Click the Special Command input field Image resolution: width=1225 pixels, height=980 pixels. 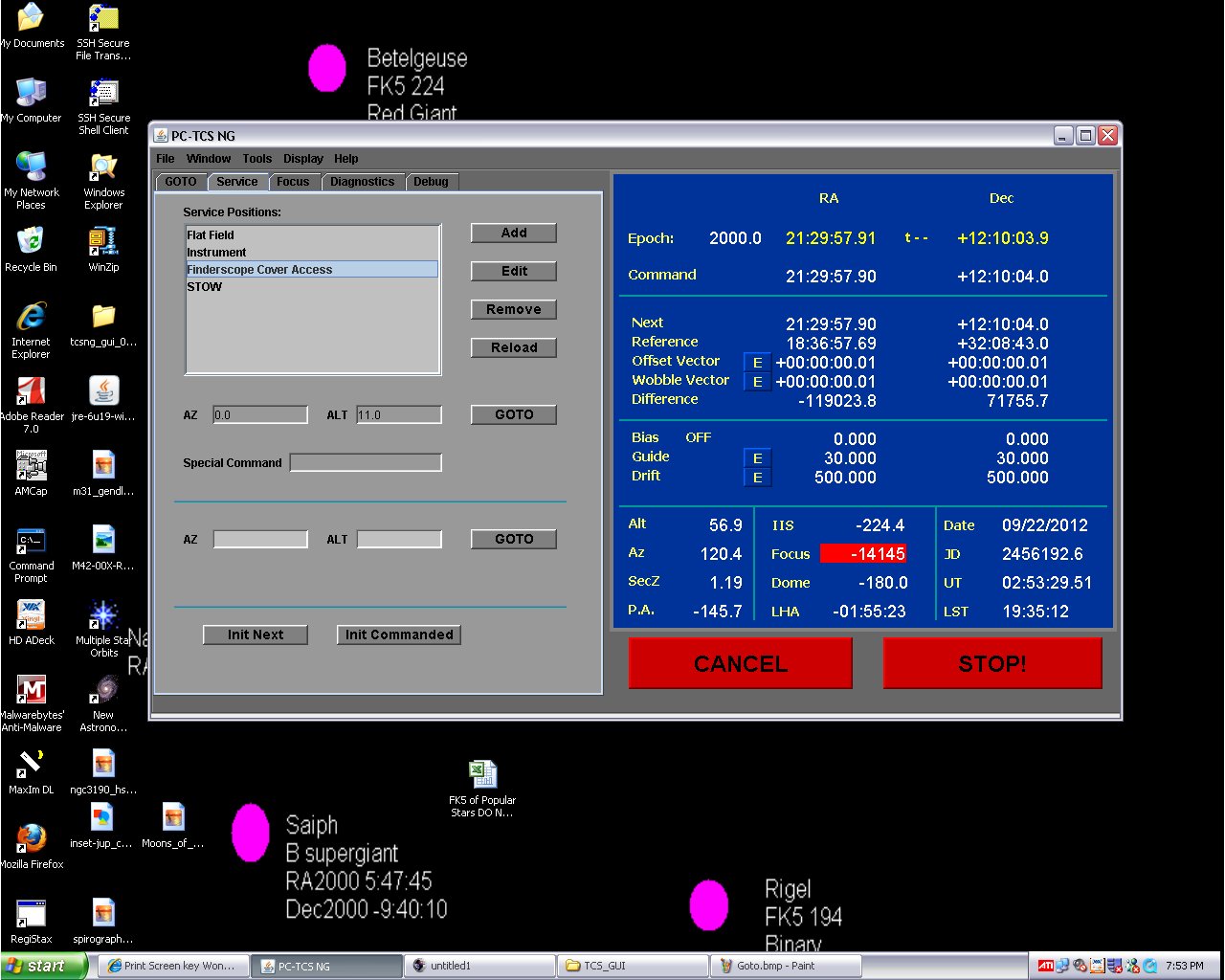[x=366, y=462]
